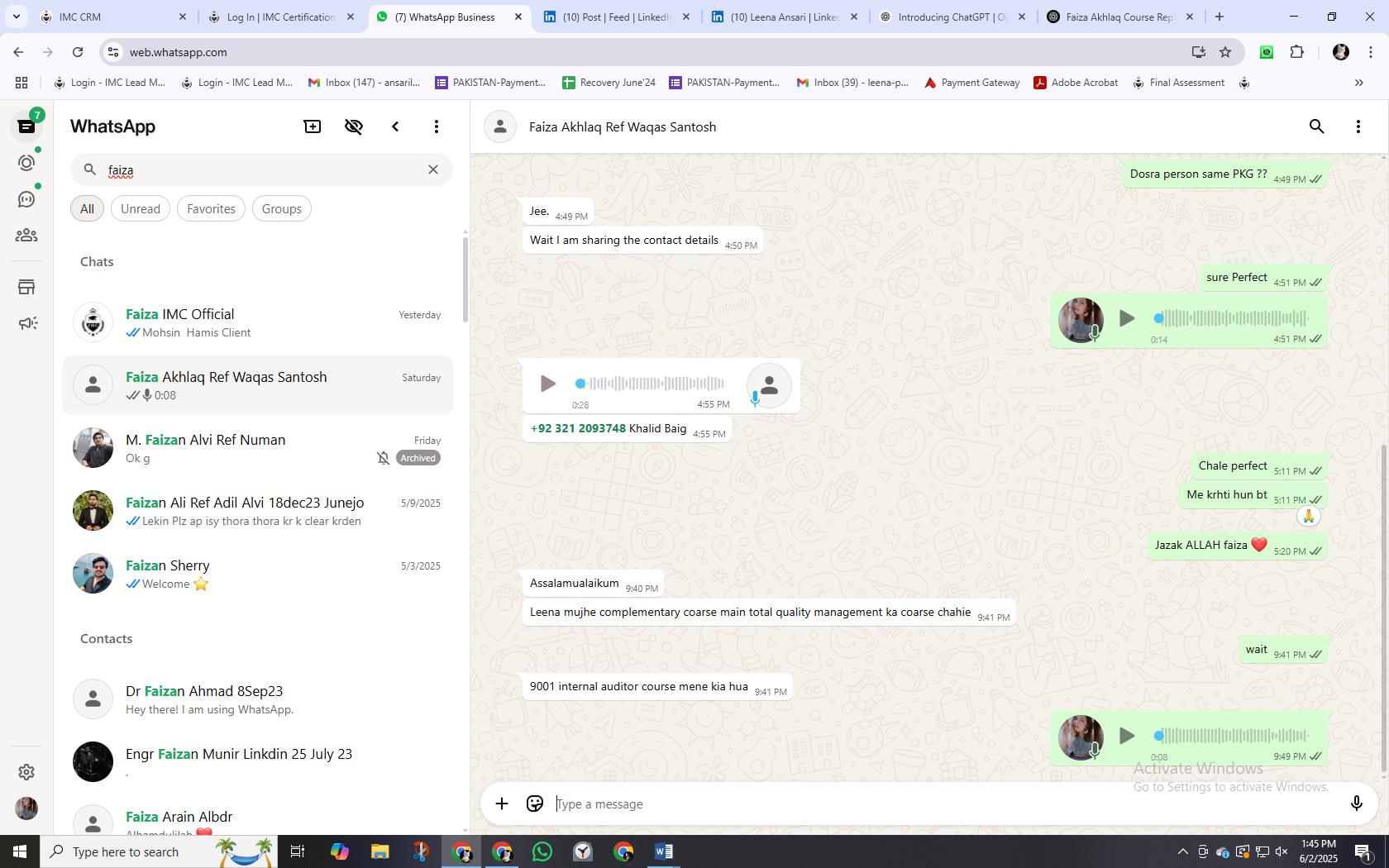Open the Communities icon in sidebar
The width and height of the screenshot is (1389, 868).
26,236
